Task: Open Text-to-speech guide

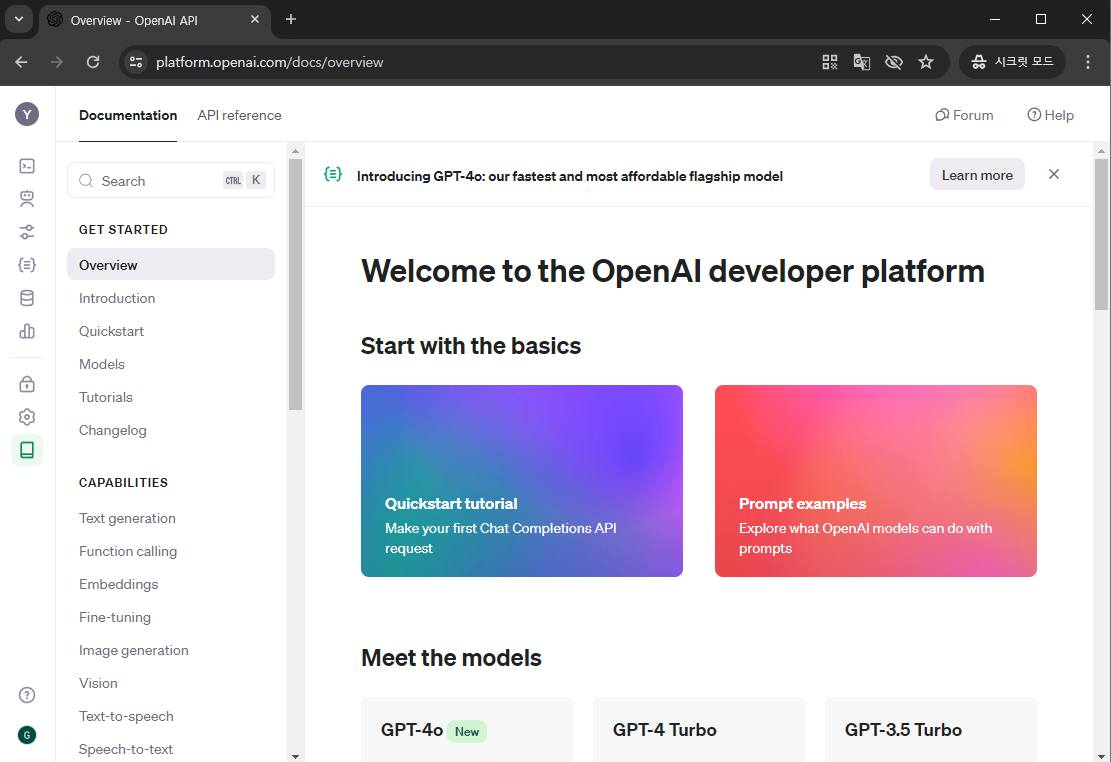Action: pyautogui.click(x=126, y=716)
